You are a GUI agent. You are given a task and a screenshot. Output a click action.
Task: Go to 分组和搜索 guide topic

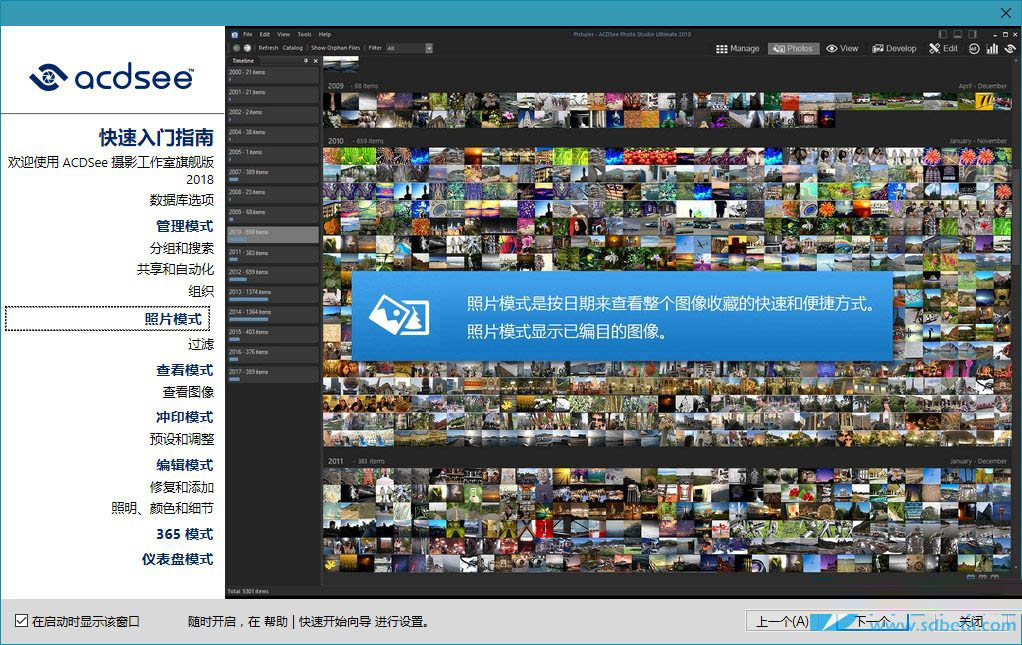coord(181,248)
